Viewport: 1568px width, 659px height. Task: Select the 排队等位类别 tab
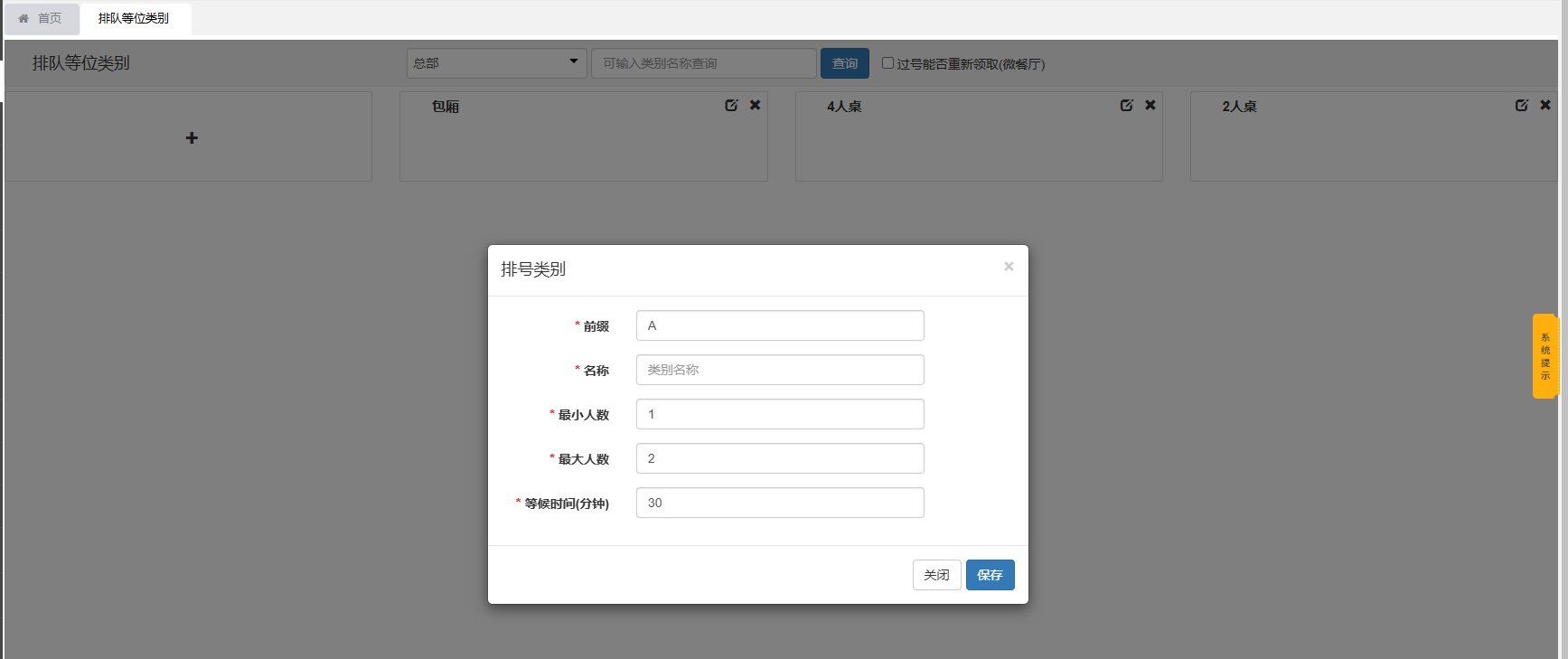134,18
